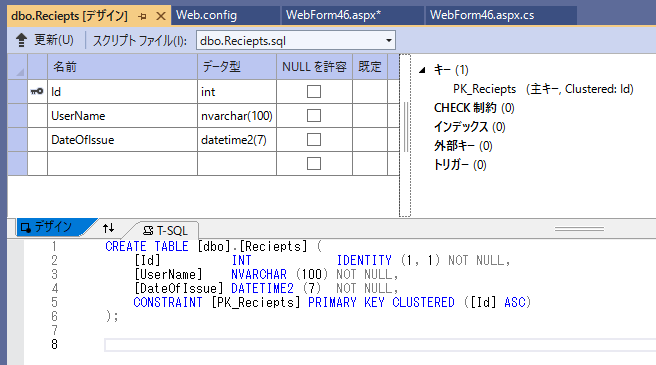Select 外部キー (0) item

[x=463, y=146]
